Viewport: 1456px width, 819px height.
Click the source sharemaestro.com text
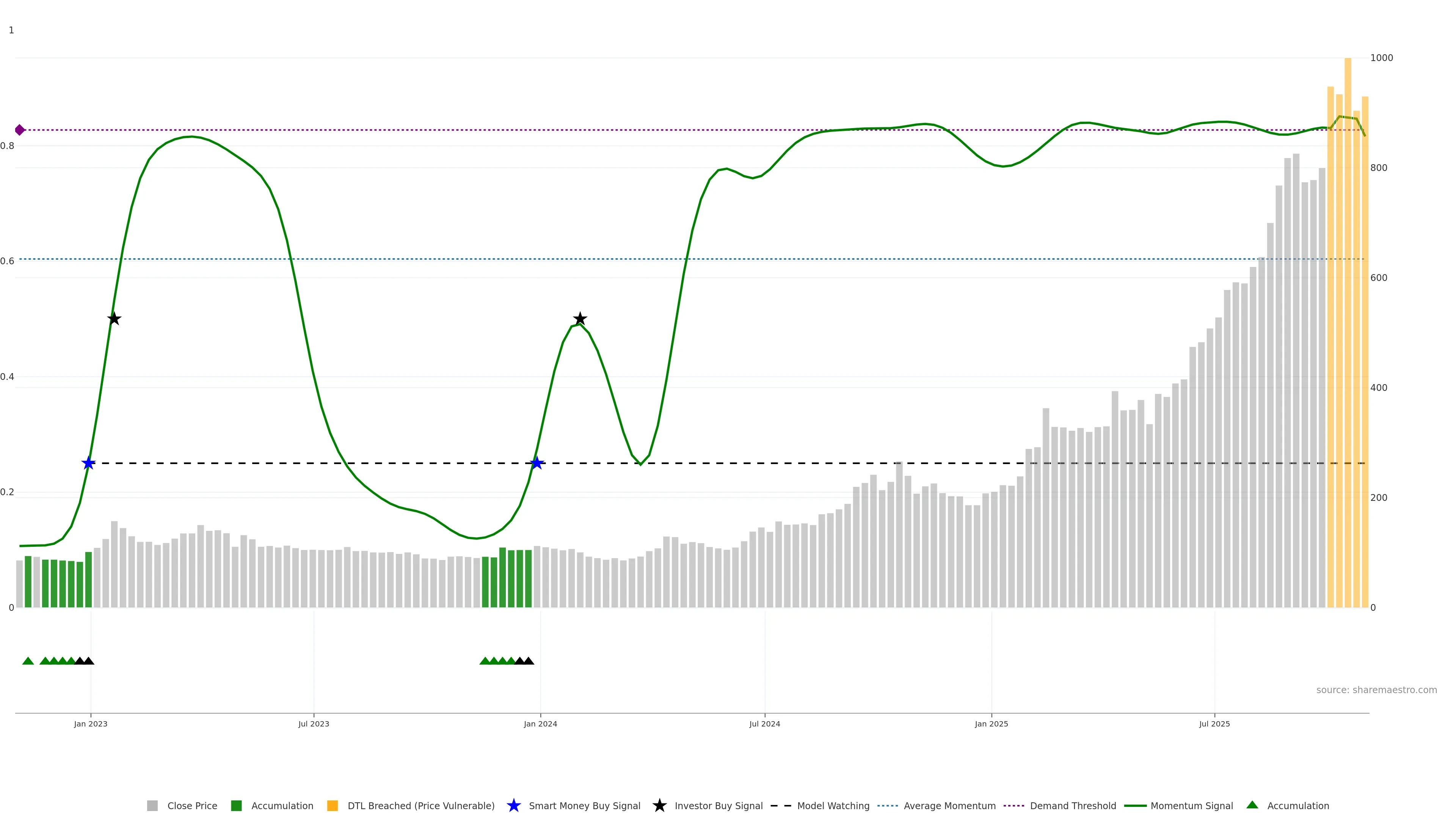(x=1376, y=690)
